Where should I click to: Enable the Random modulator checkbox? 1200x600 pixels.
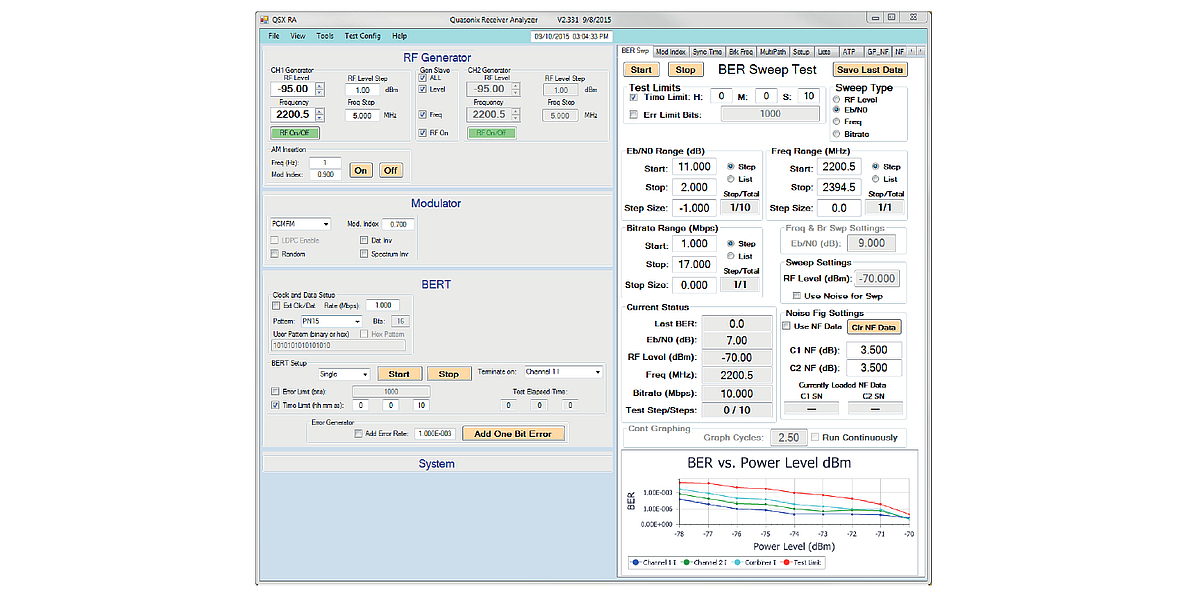pos(275,254)
